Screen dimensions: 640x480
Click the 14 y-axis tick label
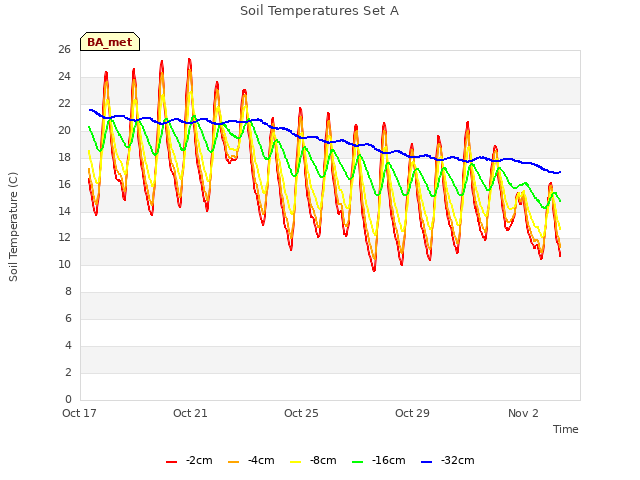pyautogui.click(x=64, y=211)
